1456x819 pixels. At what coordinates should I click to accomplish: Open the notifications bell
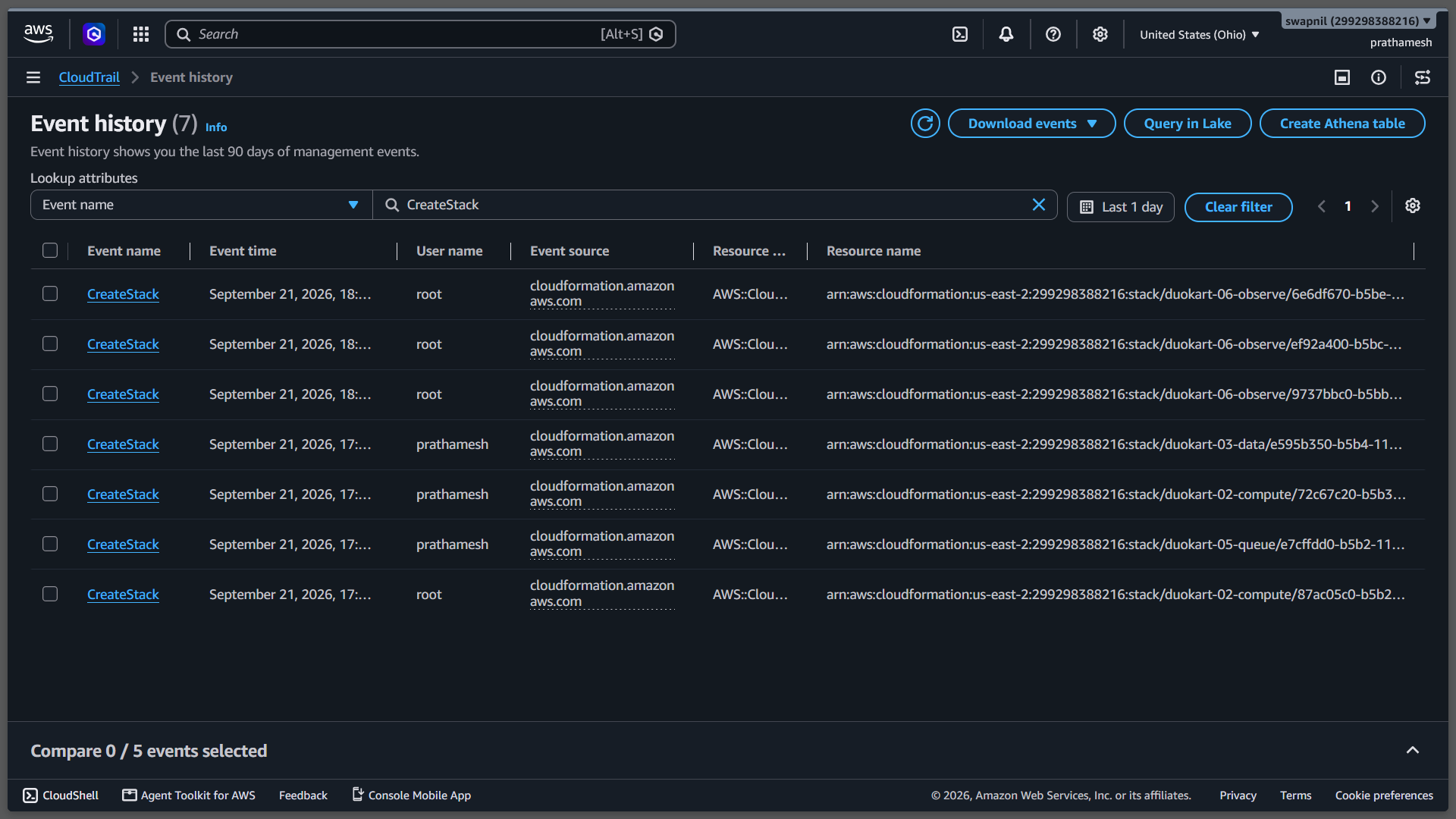pos(1006,34)
